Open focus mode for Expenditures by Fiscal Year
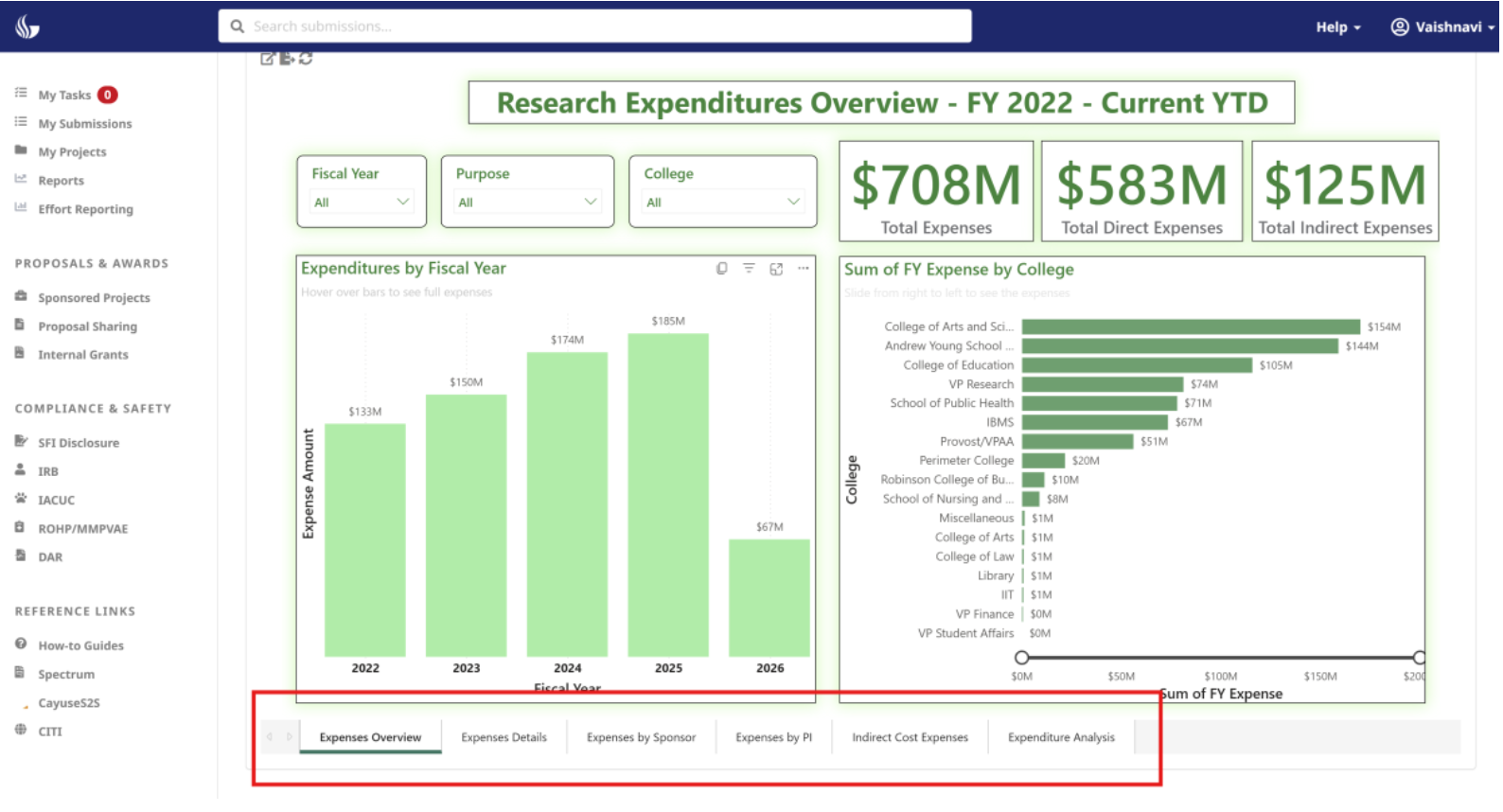The height and width of the screenshot is (812, 1503). click(x=776, y=269)
